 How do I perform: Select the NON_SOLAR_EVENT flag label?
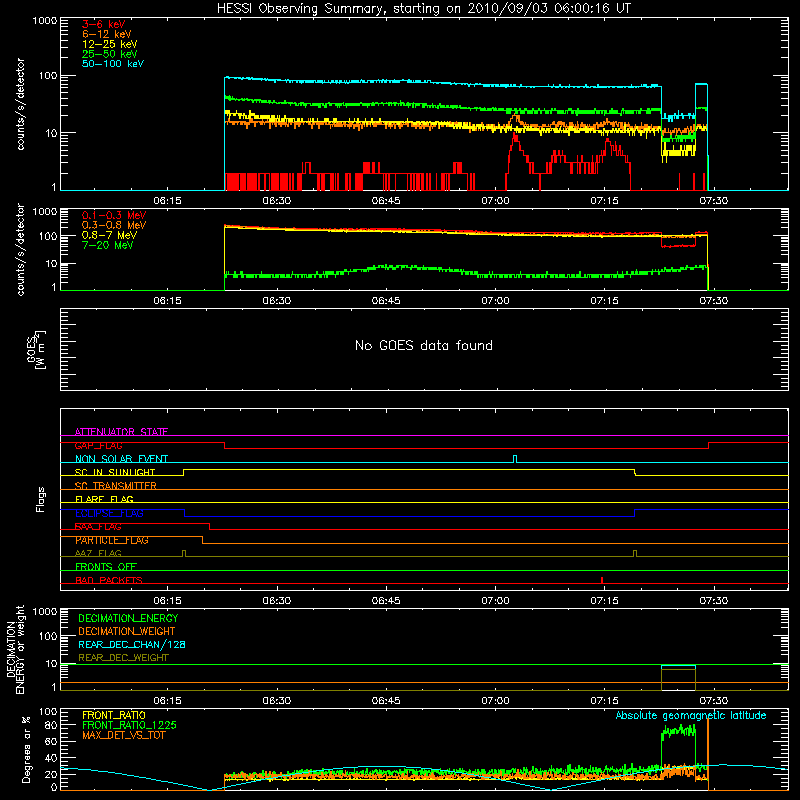121,459
